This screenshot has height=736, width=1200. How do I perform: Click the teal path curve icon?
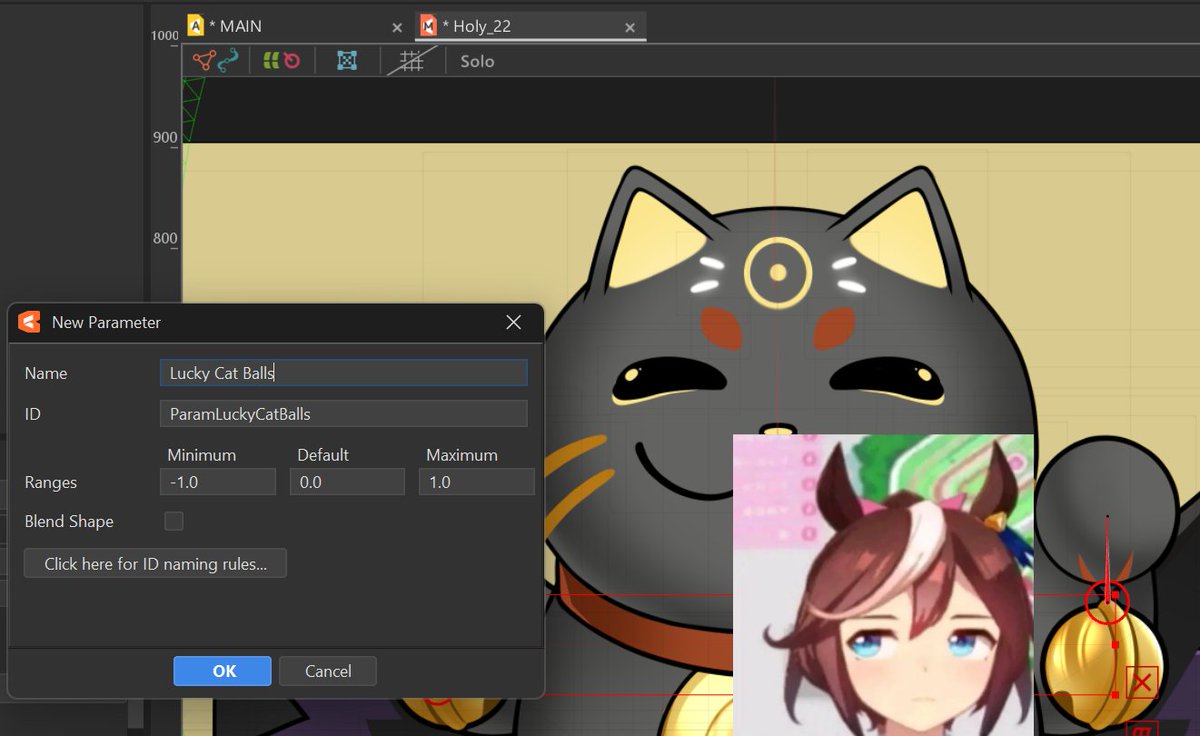229,61
